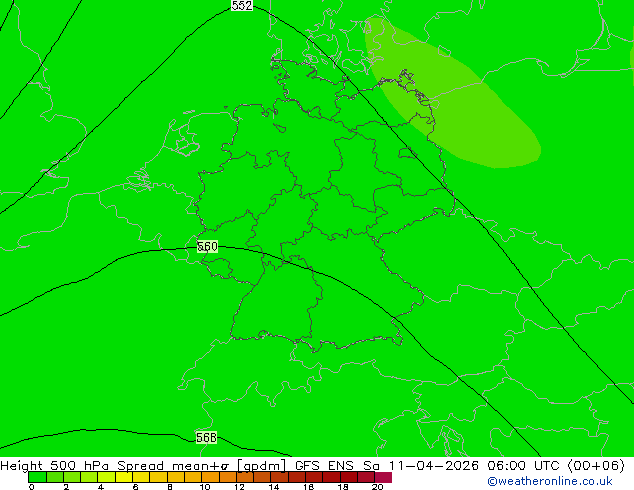This screenshot has height=490, width=634.
Task: Click the 'GFS ENS' model label
Action: coord(324,465)
